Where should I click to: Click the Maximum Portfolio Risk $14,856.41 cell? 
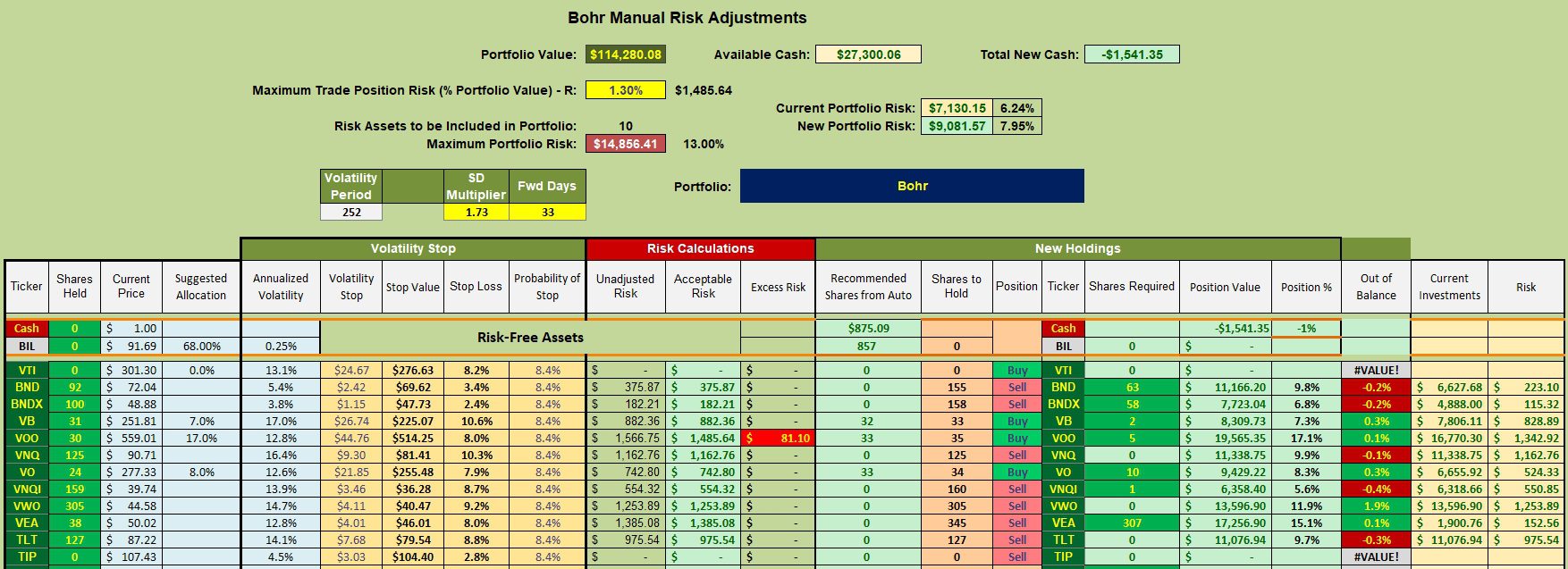pyautogui.click(x=626, y=144)
